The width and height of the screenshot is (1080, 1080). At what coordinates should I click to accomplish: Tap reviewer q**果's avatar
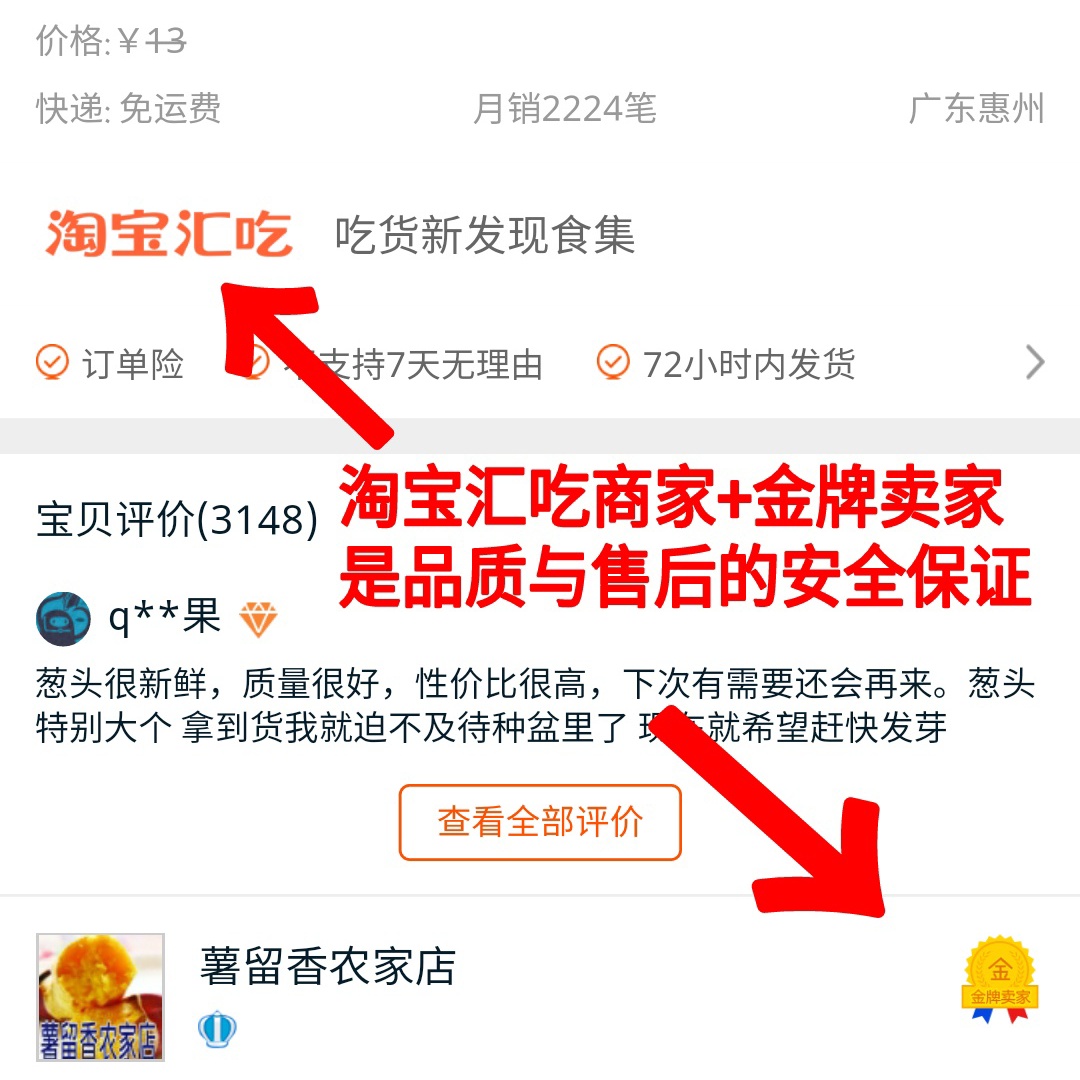[63, 619]
